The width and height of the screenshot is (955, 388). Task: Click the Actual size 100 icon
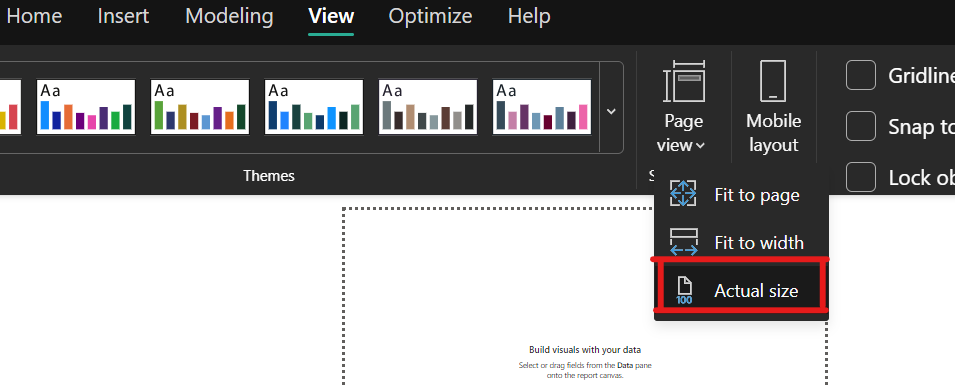point(685,290)
